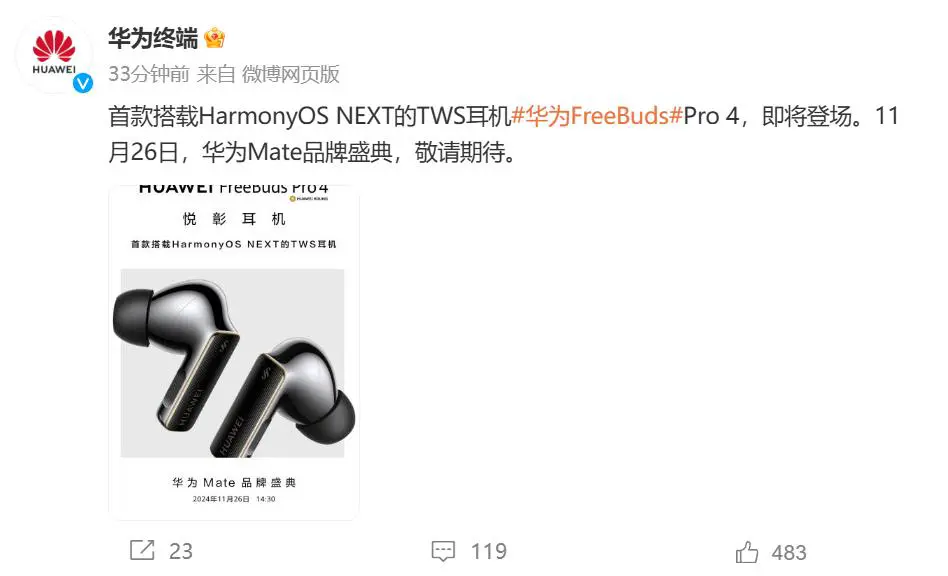The width and height of the screenshot is (948, 576).
Task: Click the 悦彰耳机 text in poster
Action: point(234,219)
